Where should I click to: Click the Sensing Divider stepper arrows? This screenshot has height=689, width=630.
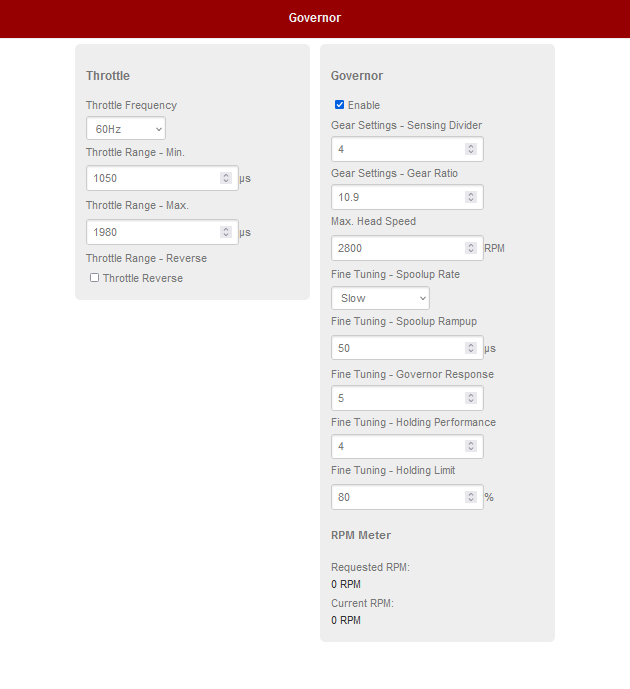pyautogui.click(x=471, y=149)
